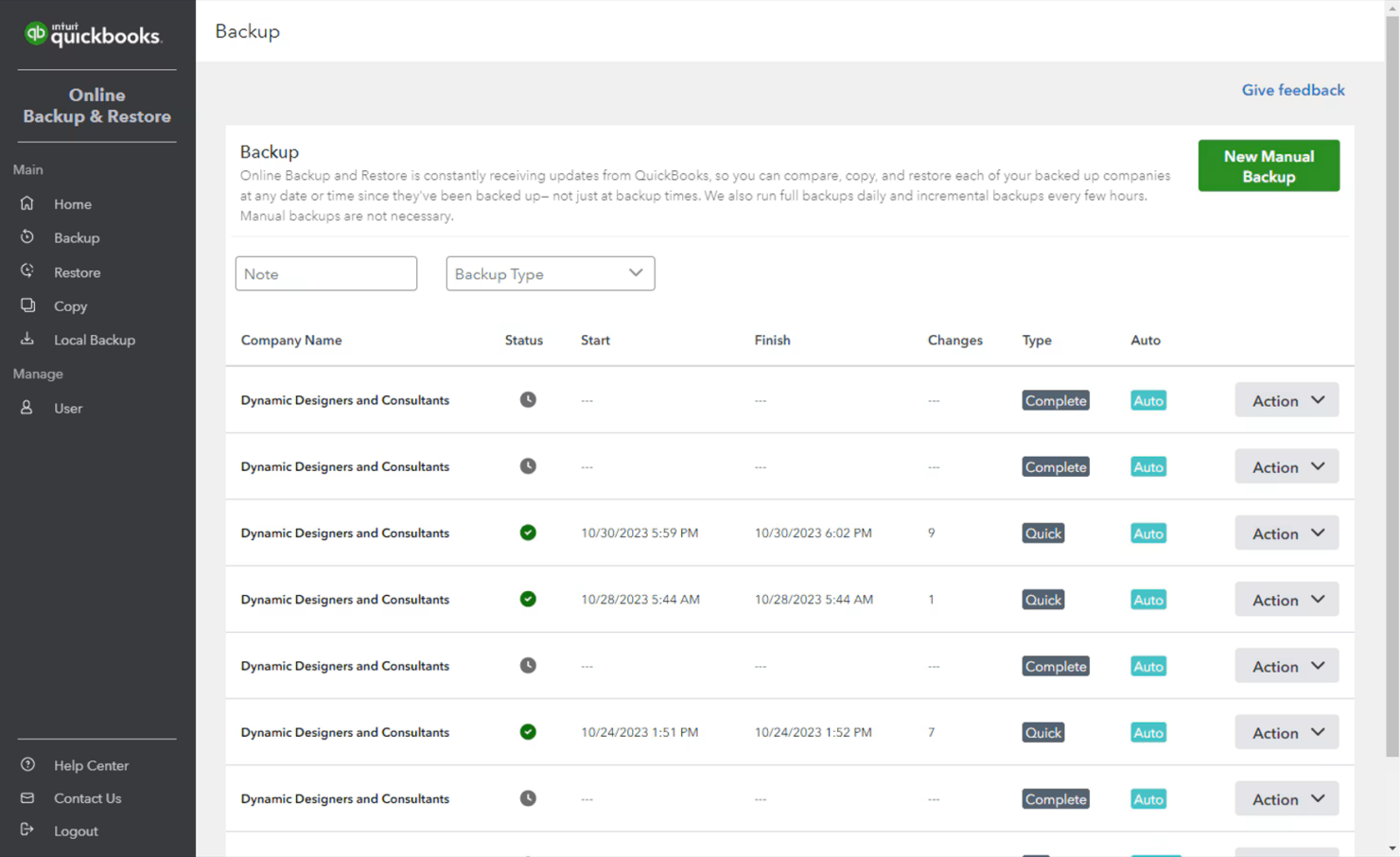Screen dimensions: 1400x857
Task: Click the Copy pages icon
Action: click(x=27, y=306)
